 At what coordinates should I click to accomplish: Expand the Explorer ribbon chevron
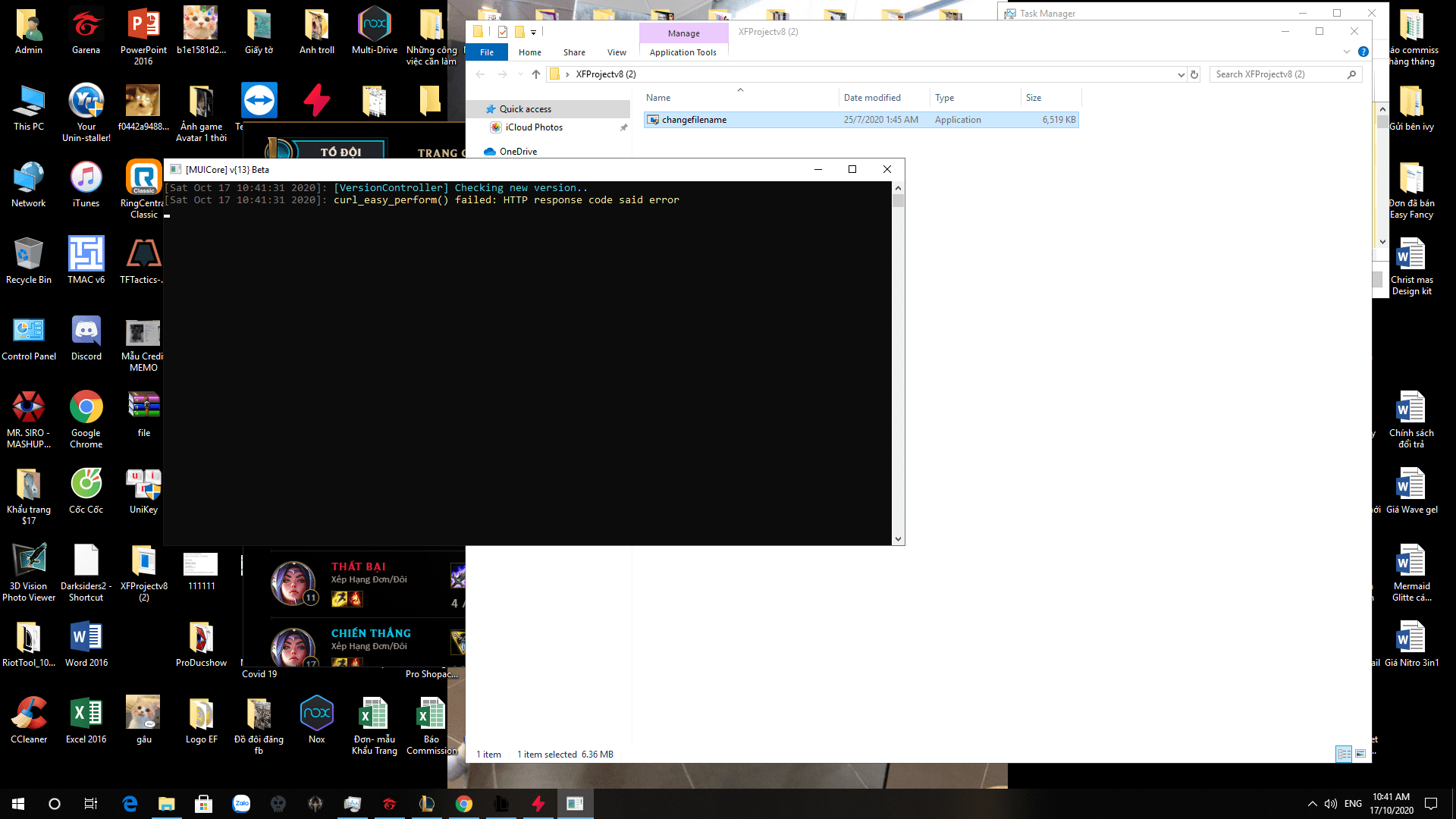(x=1347, y=52)
